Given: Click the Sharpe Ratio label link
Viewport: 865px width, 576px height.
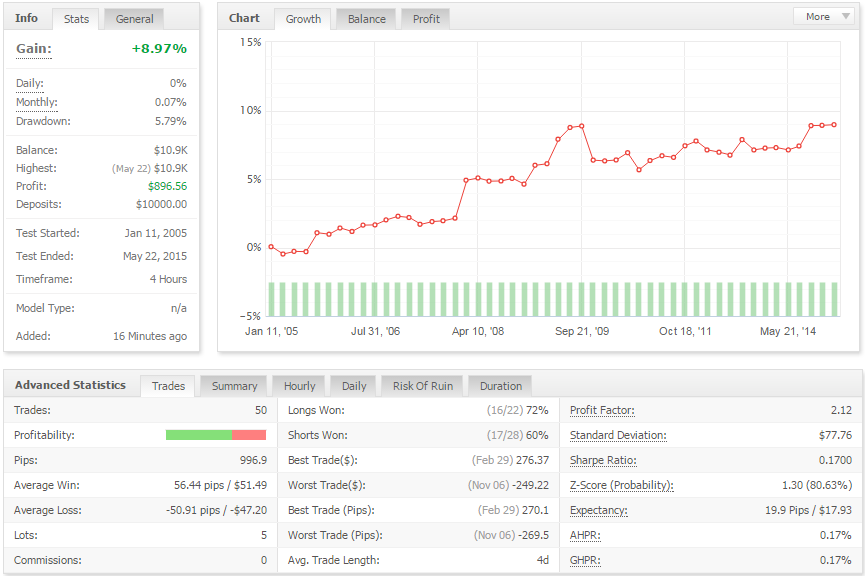Looking at the screenshot, I should pyautogui.click(x=603, y=461).
